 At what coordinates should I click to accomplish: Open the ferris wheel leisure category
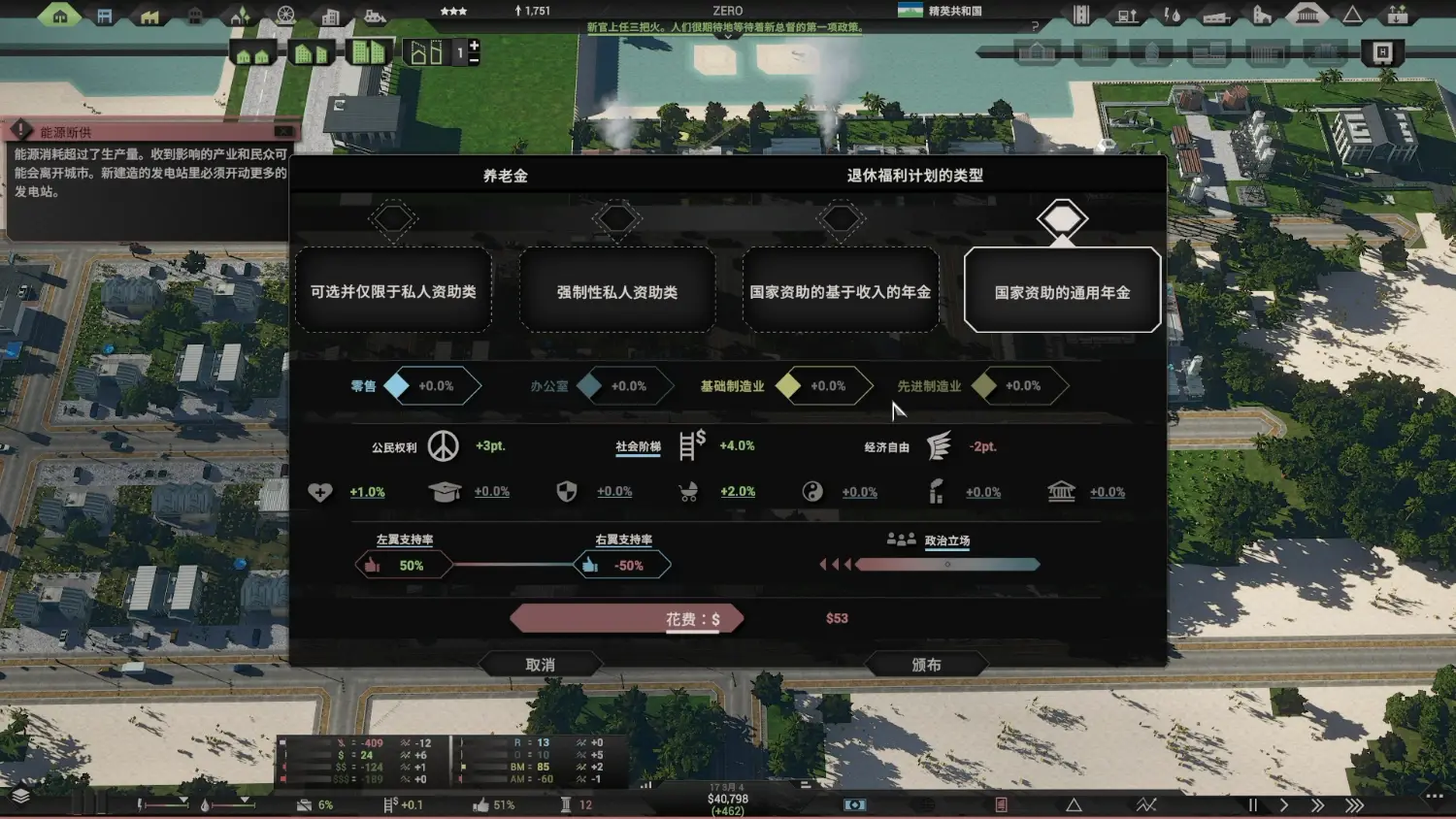(285, 16)
